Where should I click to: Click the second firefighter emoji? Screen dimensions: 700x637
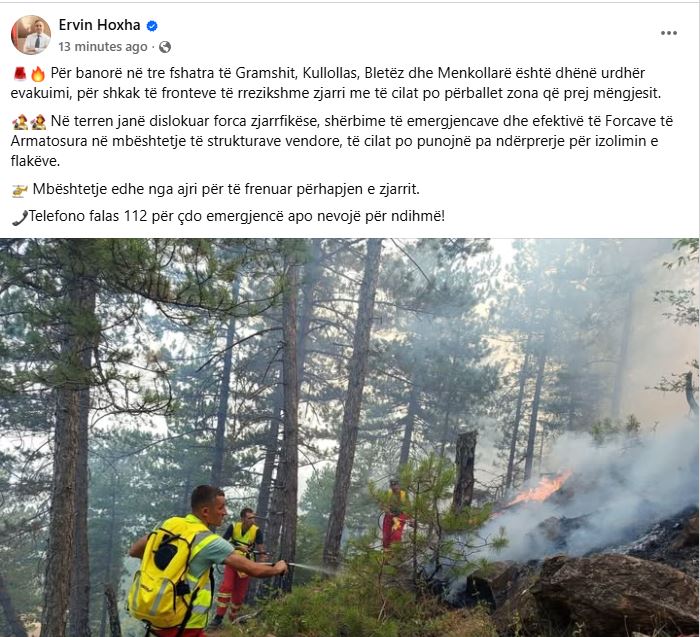pyautogui.click(x=38, y=121)
